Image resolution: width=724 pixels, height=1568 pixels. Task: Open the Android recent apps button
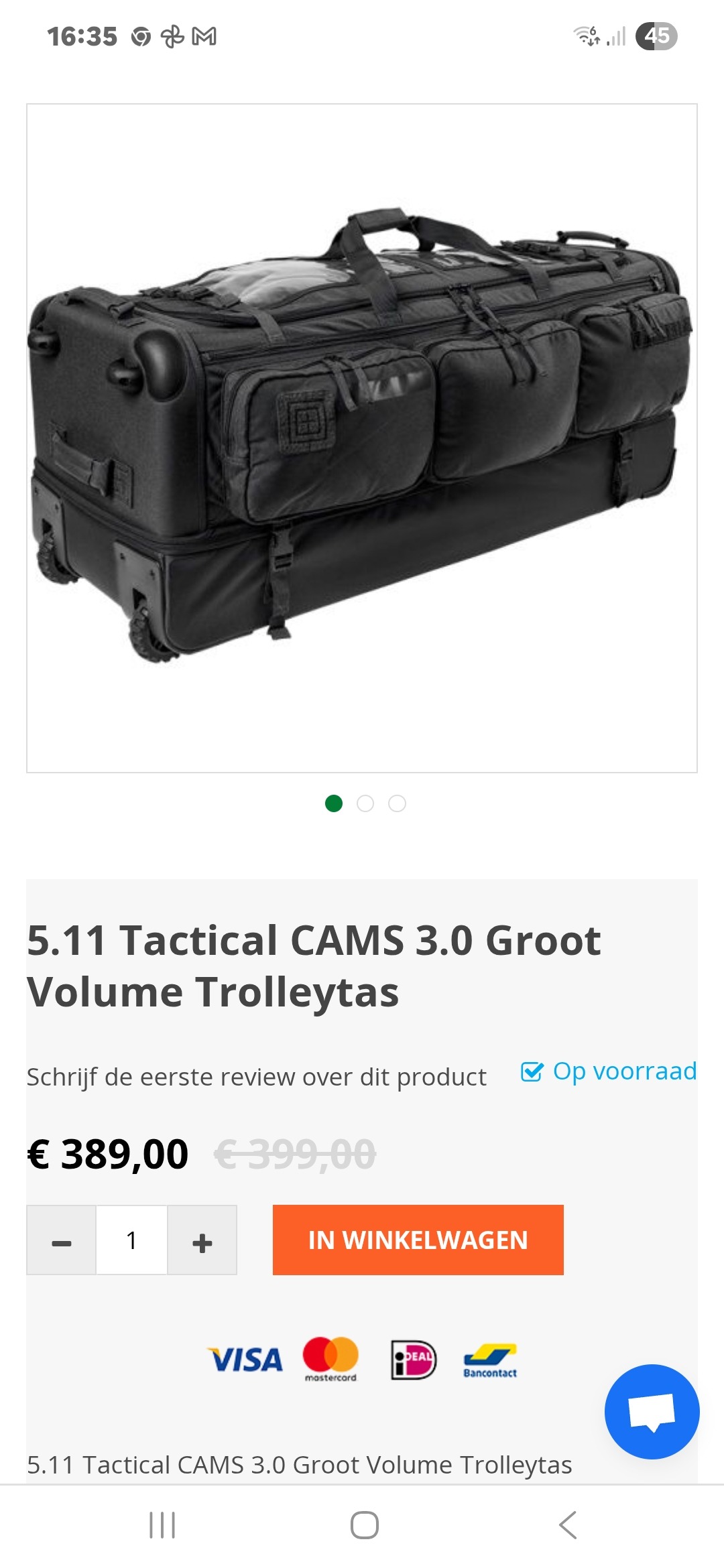coord(162,1525)
